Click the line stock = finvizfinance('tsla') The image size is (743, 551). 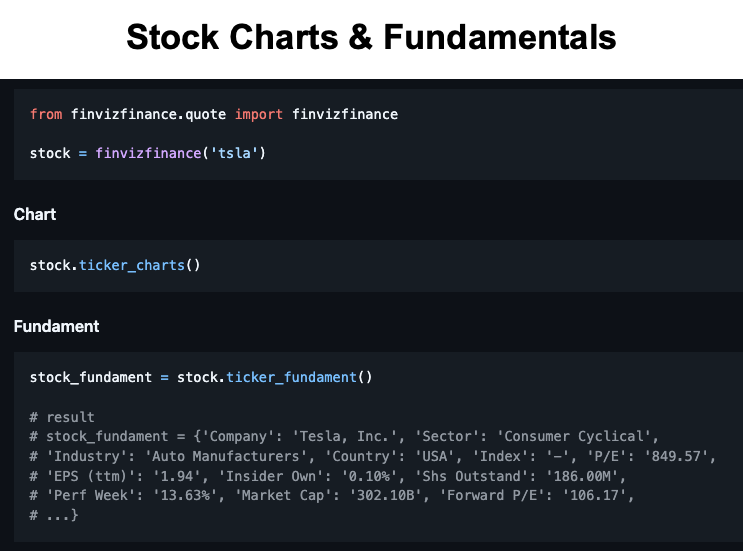(148, 153)
